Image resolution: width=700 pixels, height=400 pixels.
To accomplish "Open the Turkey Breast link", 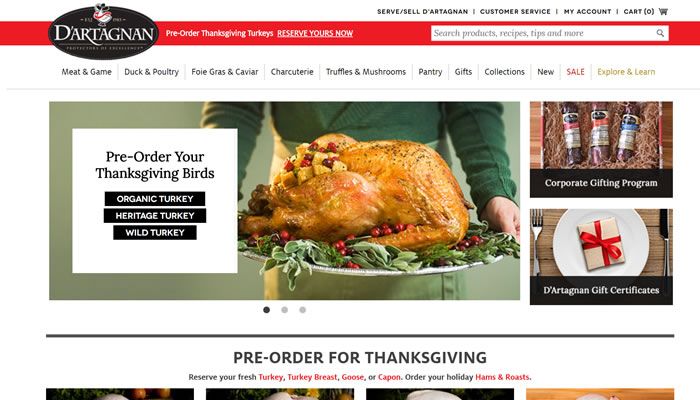I will [x=312, y=377].
